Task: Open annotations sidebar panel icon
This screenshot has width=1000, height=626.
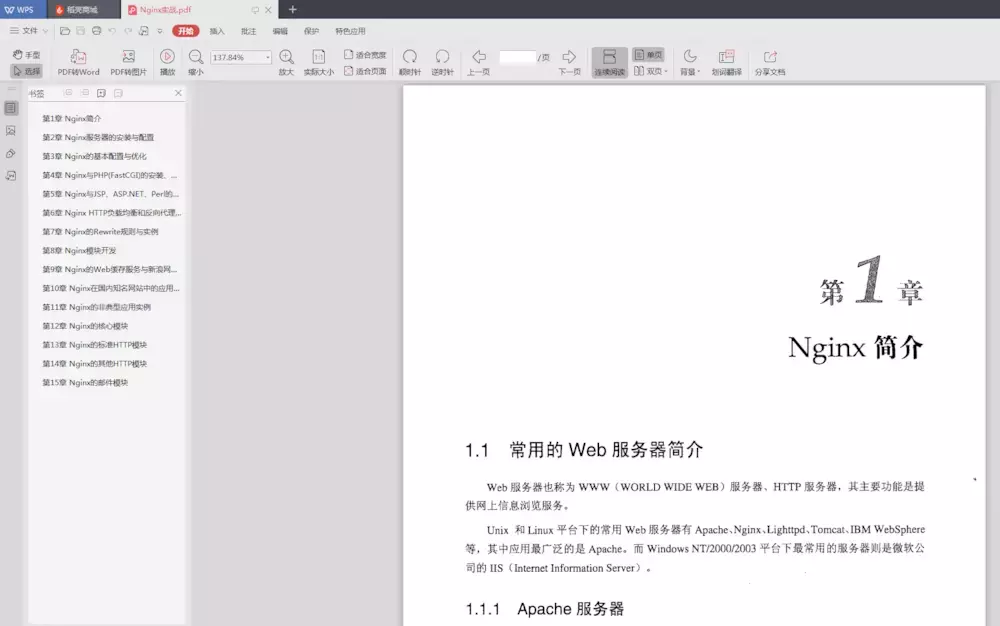Action: click(x=11, y=175)
